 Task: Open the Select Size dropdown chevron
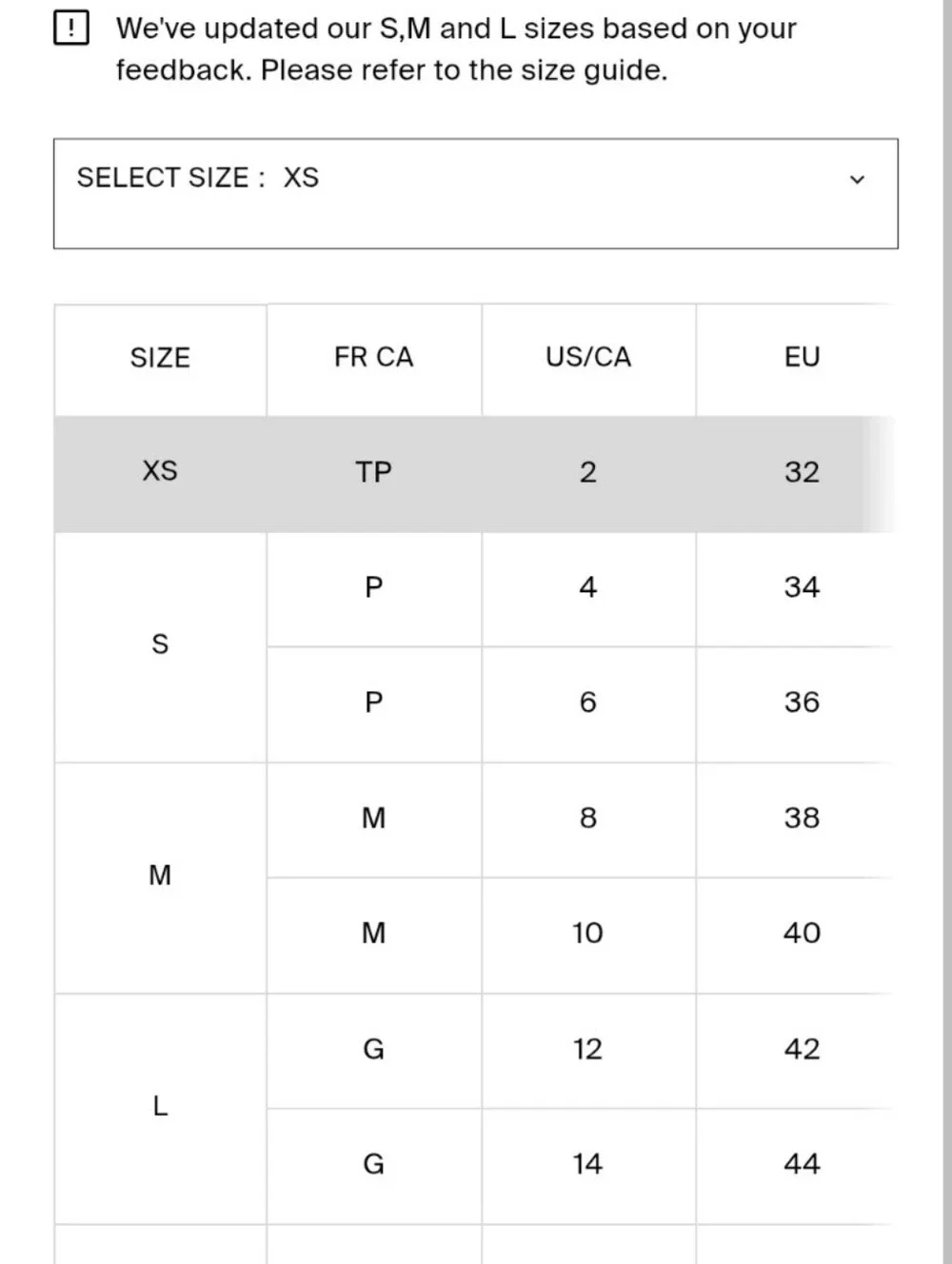(x=857, y=179)
